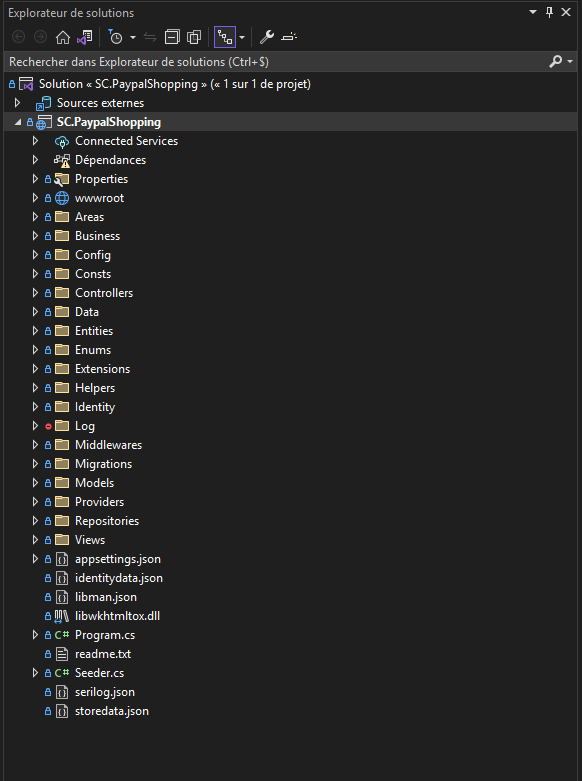Click the Back navigation arrow icon

(x=18, y=37)
